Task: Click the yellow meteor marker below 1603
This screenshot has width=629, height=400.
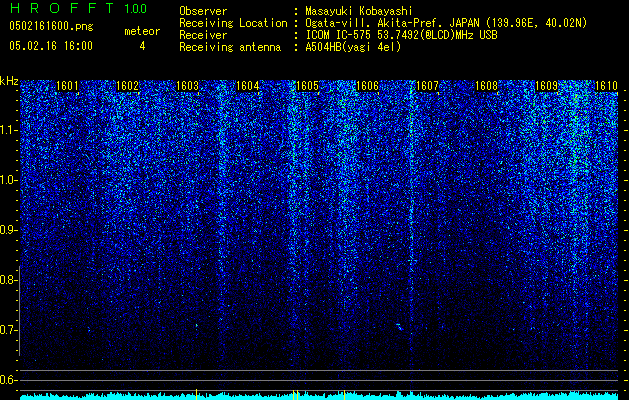Action: click(x=196, y=394)
